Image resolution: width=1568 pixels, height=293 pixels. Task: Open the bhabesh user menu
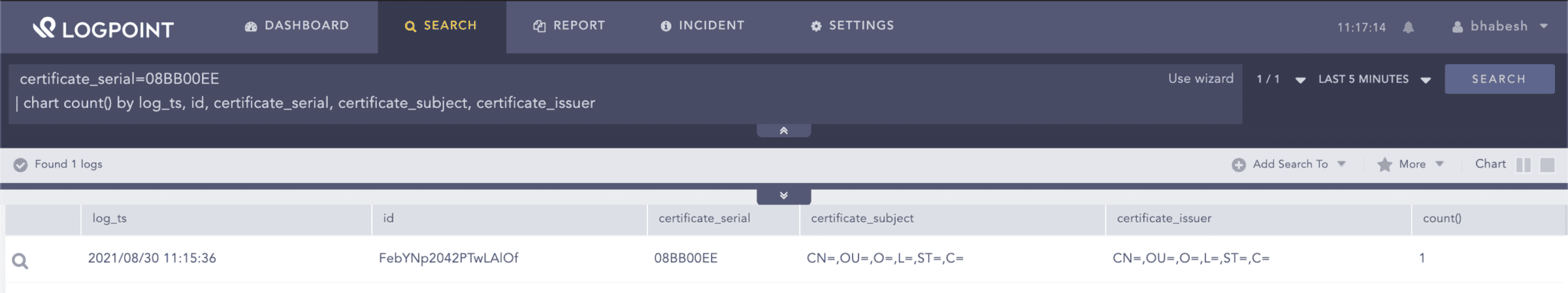coord(1500,26)
